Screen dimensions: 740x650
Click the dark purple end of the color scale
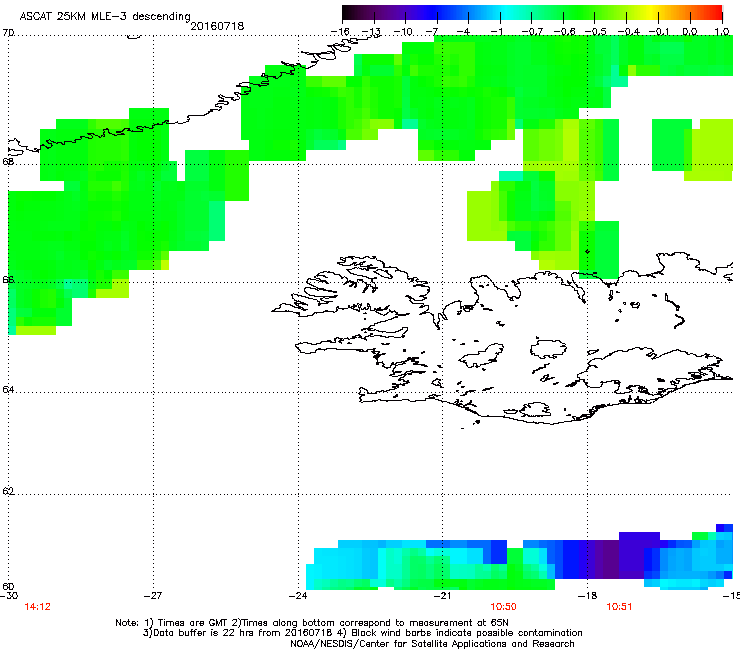(x=352, y=13)
